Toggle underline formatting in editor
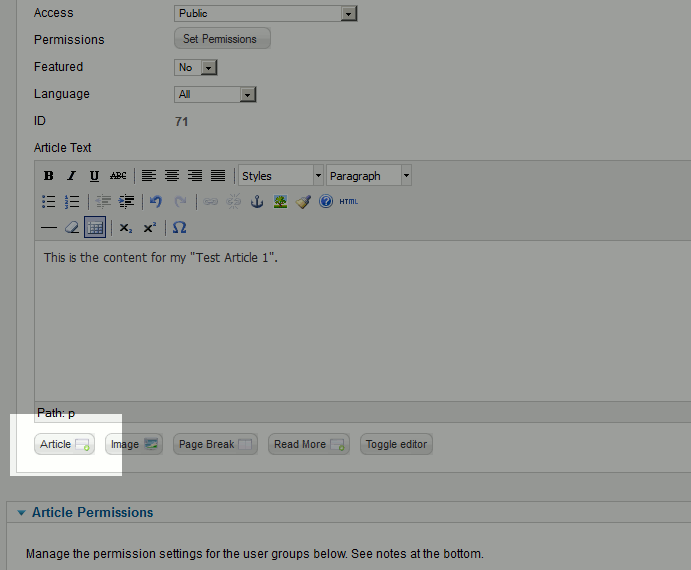The height and width of the screenshot is (570, 691). pos(94,176)
